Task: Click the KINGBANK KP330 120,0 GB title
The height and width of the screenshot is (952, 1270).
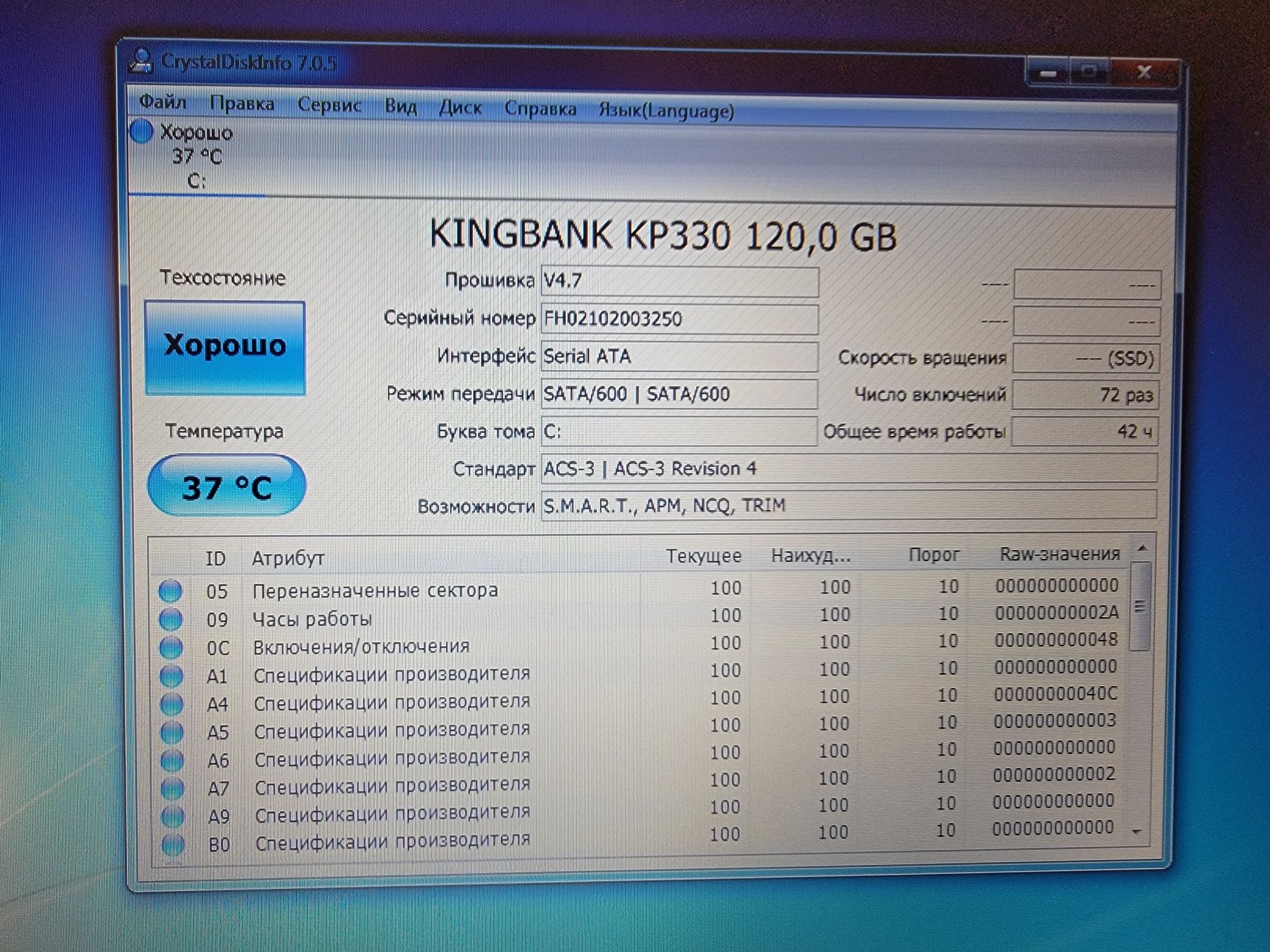Action: tap(663, 235)
